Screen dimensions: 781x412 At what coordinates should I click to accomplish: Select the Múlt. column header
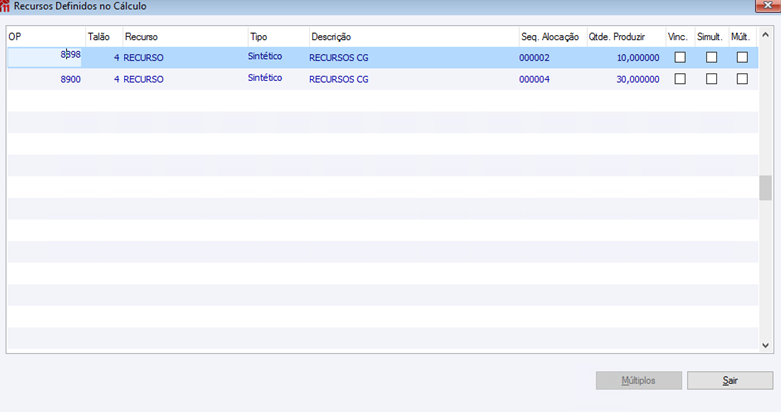pyautogui.click(x=743, y=36)
